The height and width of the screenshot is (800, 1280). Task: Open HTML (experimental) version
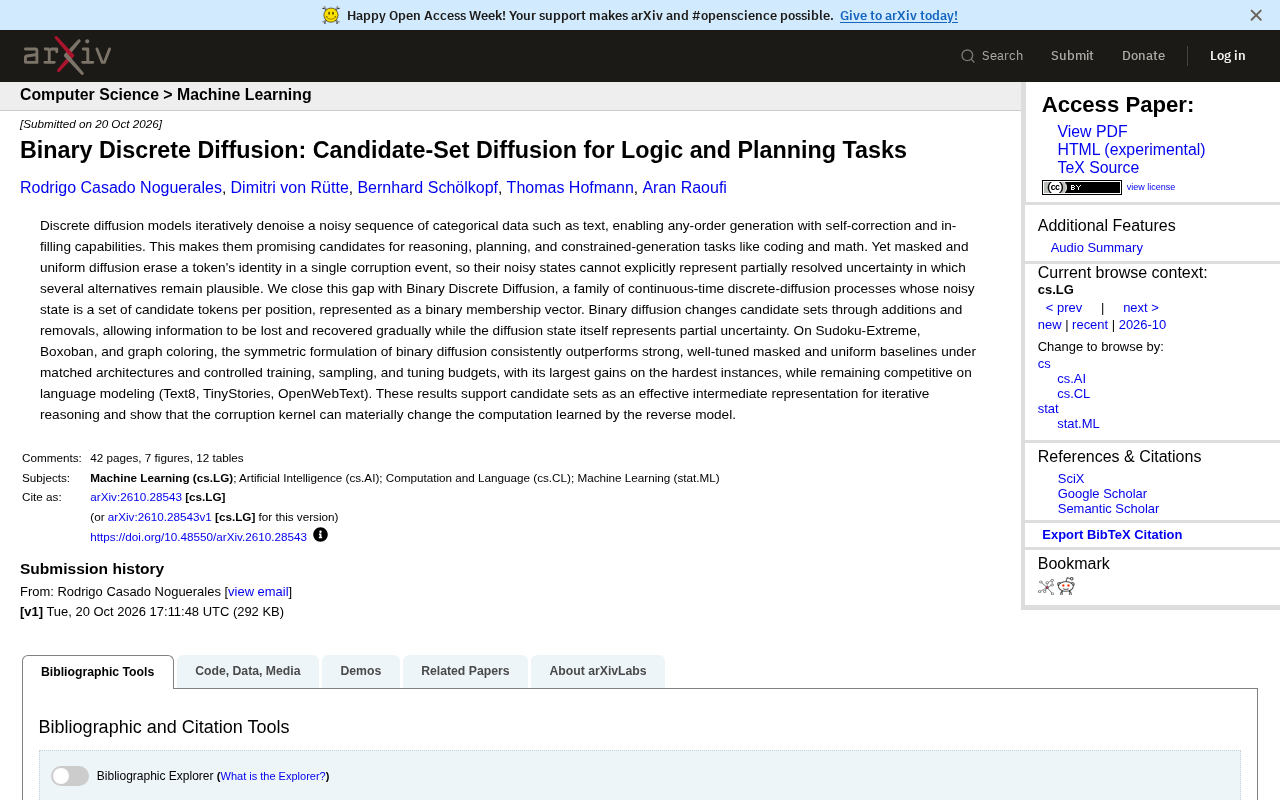click(x=1131, y=150)
